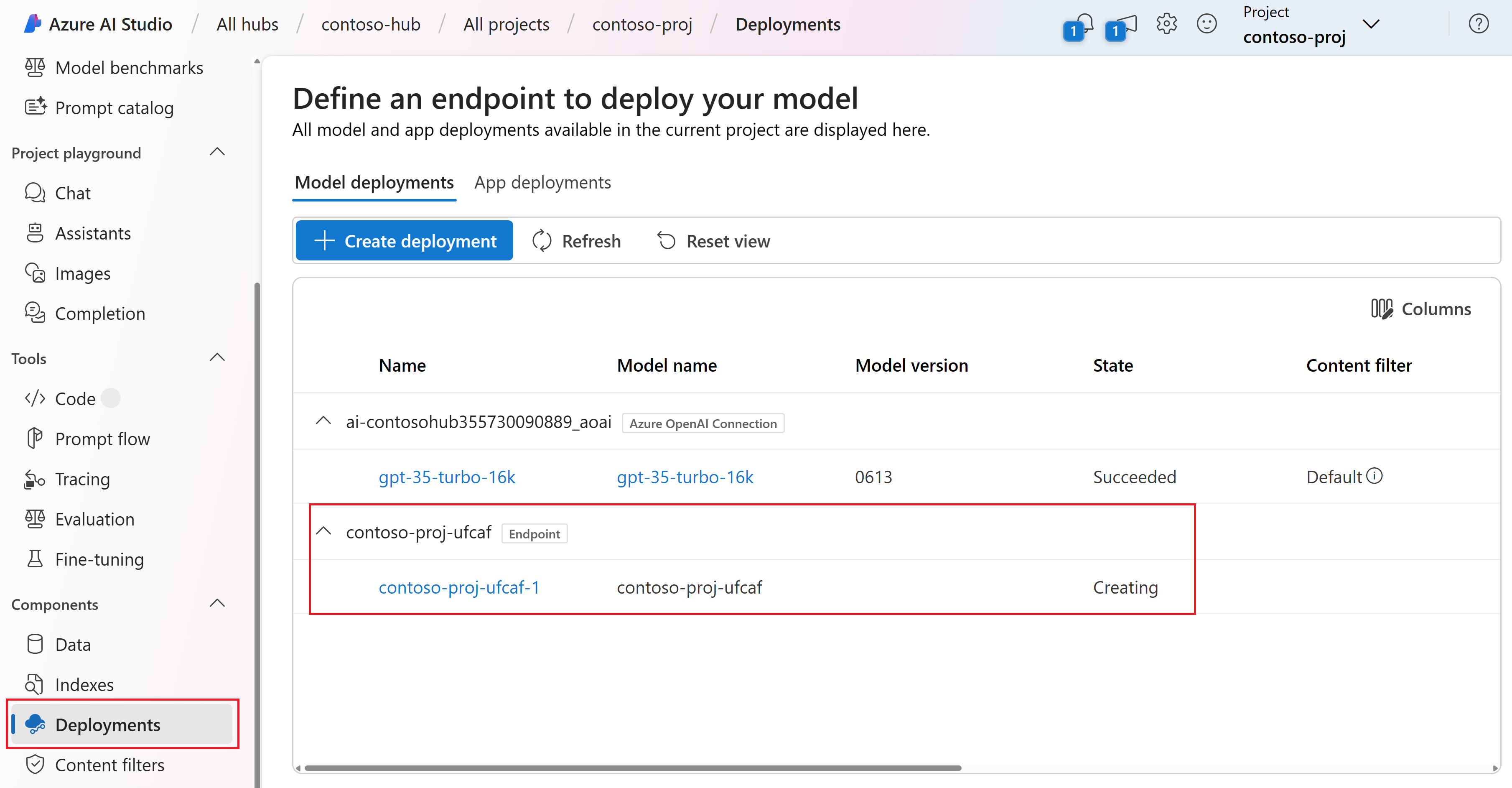Click the Model benchmarks scale icon
The height and width of the screenshot is (788, 1512).
(35, 68)
